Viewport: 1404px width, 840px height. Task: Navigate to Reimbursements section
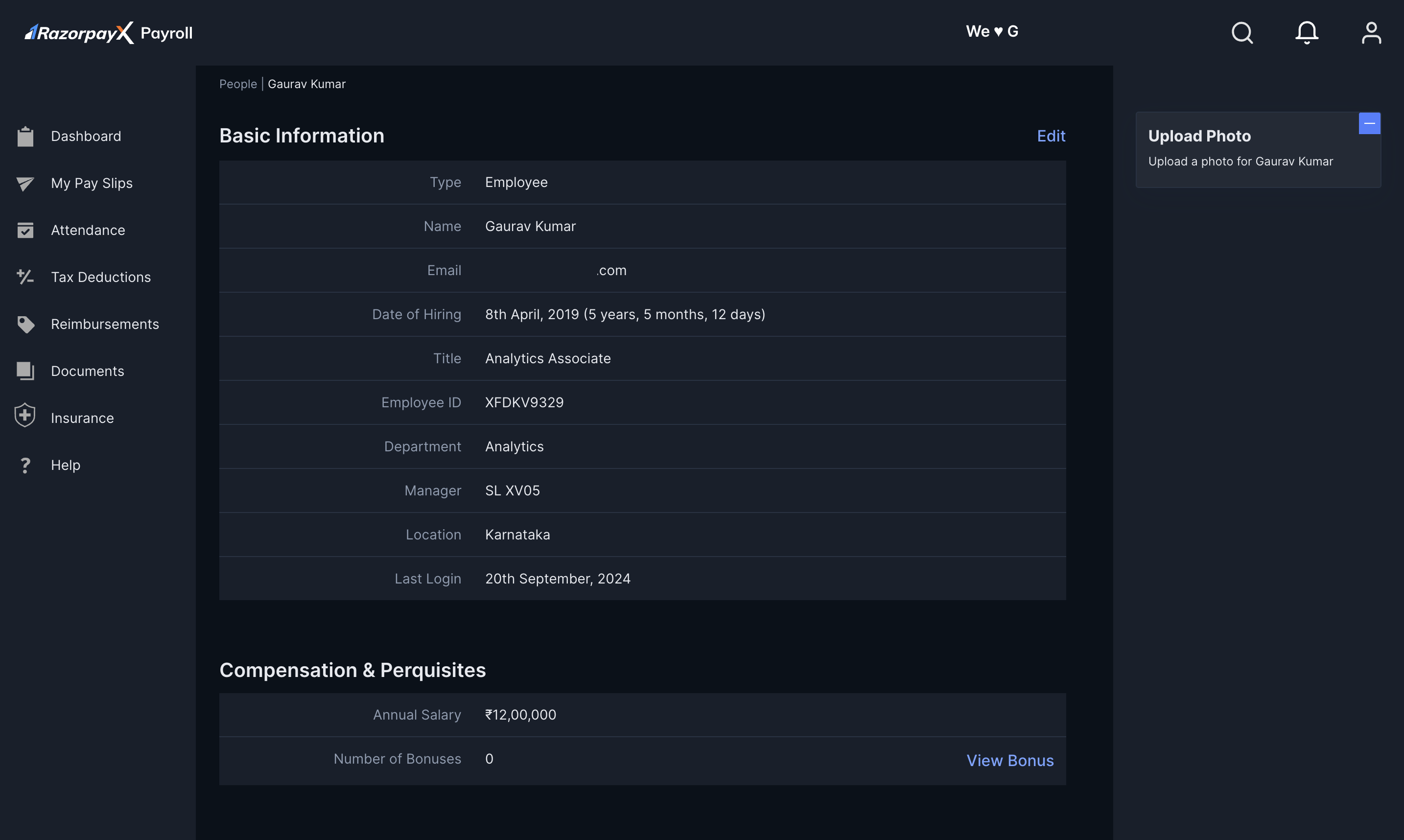104,325
